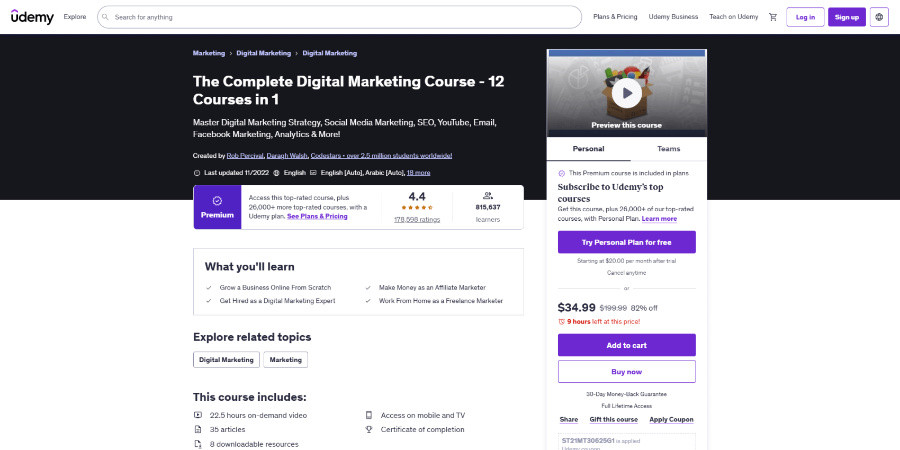Click the last updated badge icon
Image resolution: width=900 pixels, height=450 pixels.
(x=197, y=173)
